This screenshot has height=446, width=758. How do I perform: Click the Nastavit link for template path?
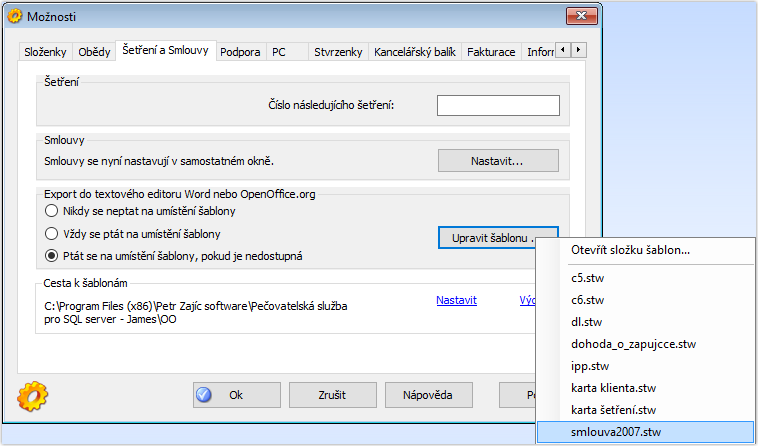[x=456, y=300]
